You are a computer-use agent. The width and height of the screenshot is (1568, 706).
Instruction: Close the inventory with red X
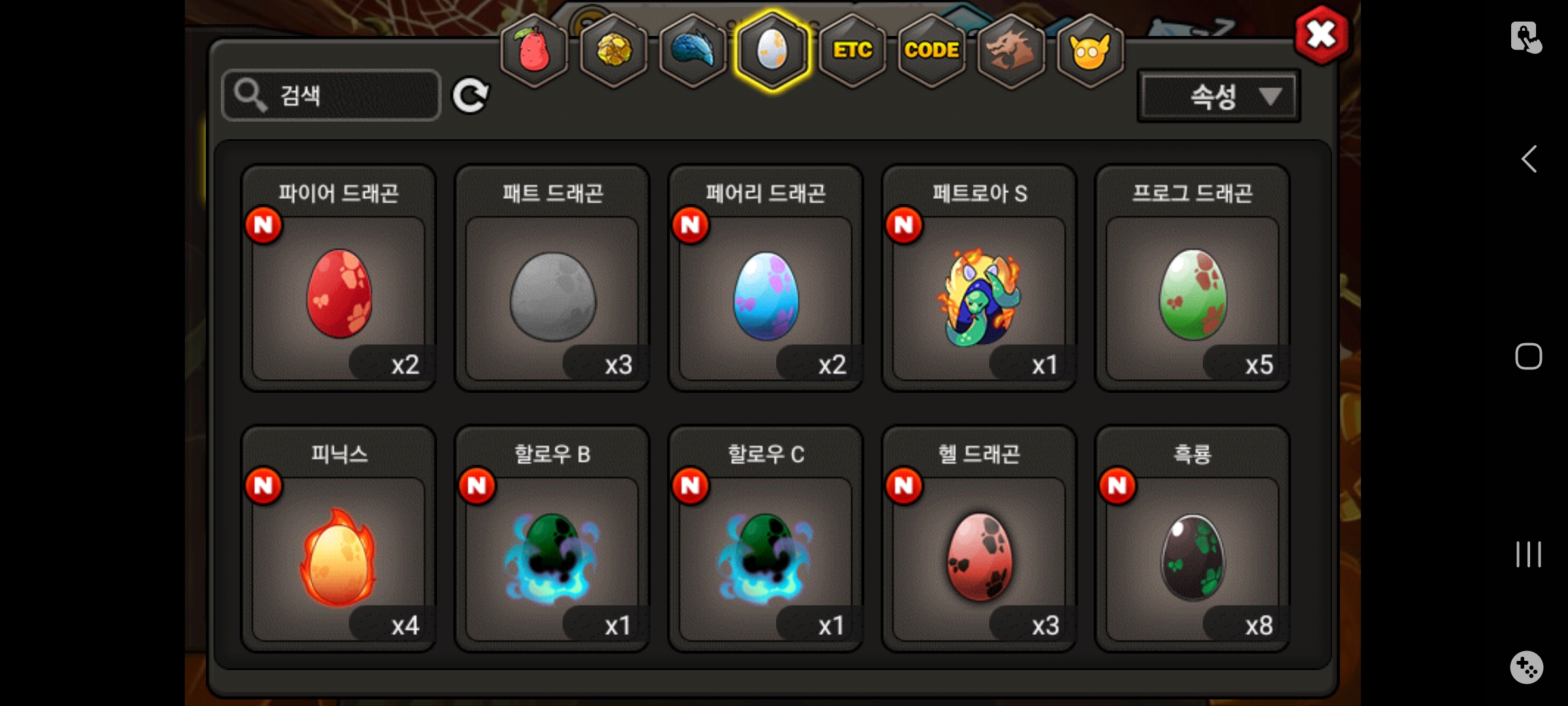click(1322, 35)
